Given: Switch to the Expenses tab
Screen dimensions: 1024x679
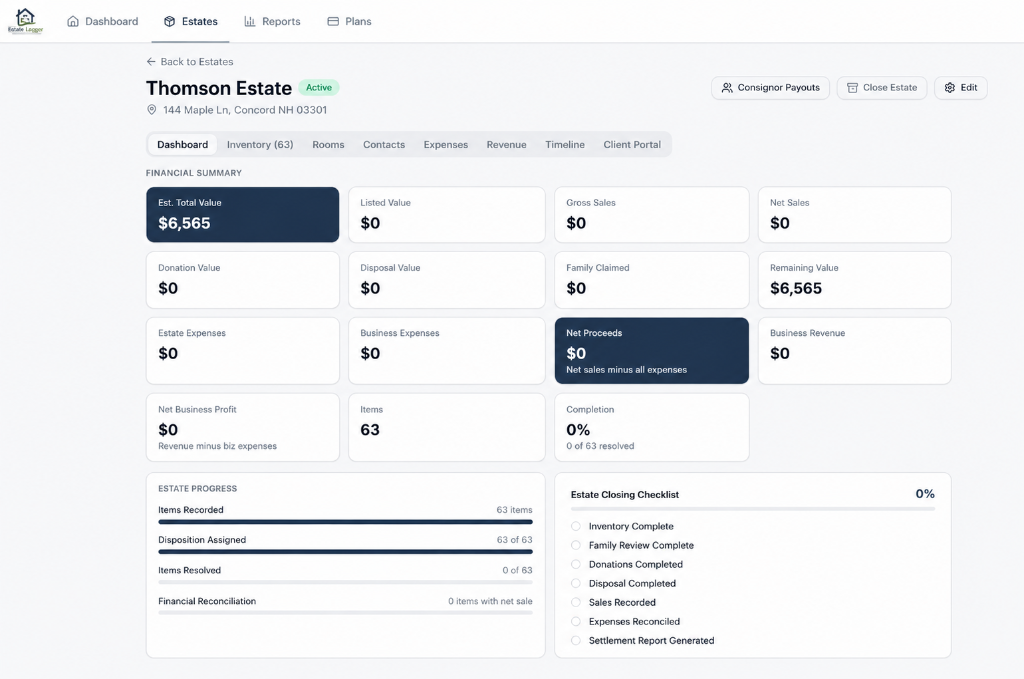Looking at the screenshot, I should 445,144.
